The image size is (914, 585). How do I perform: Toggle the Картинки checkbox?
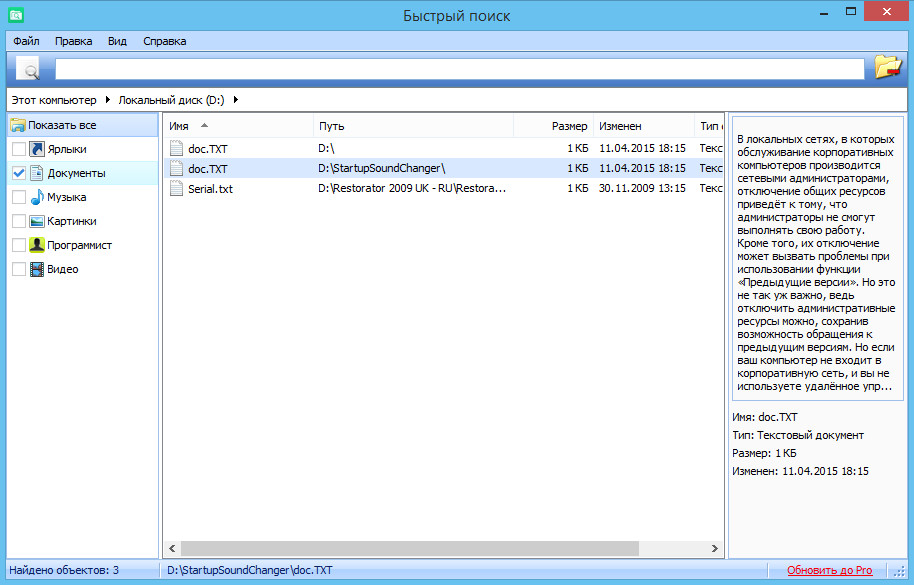click(x=19, y=221)
